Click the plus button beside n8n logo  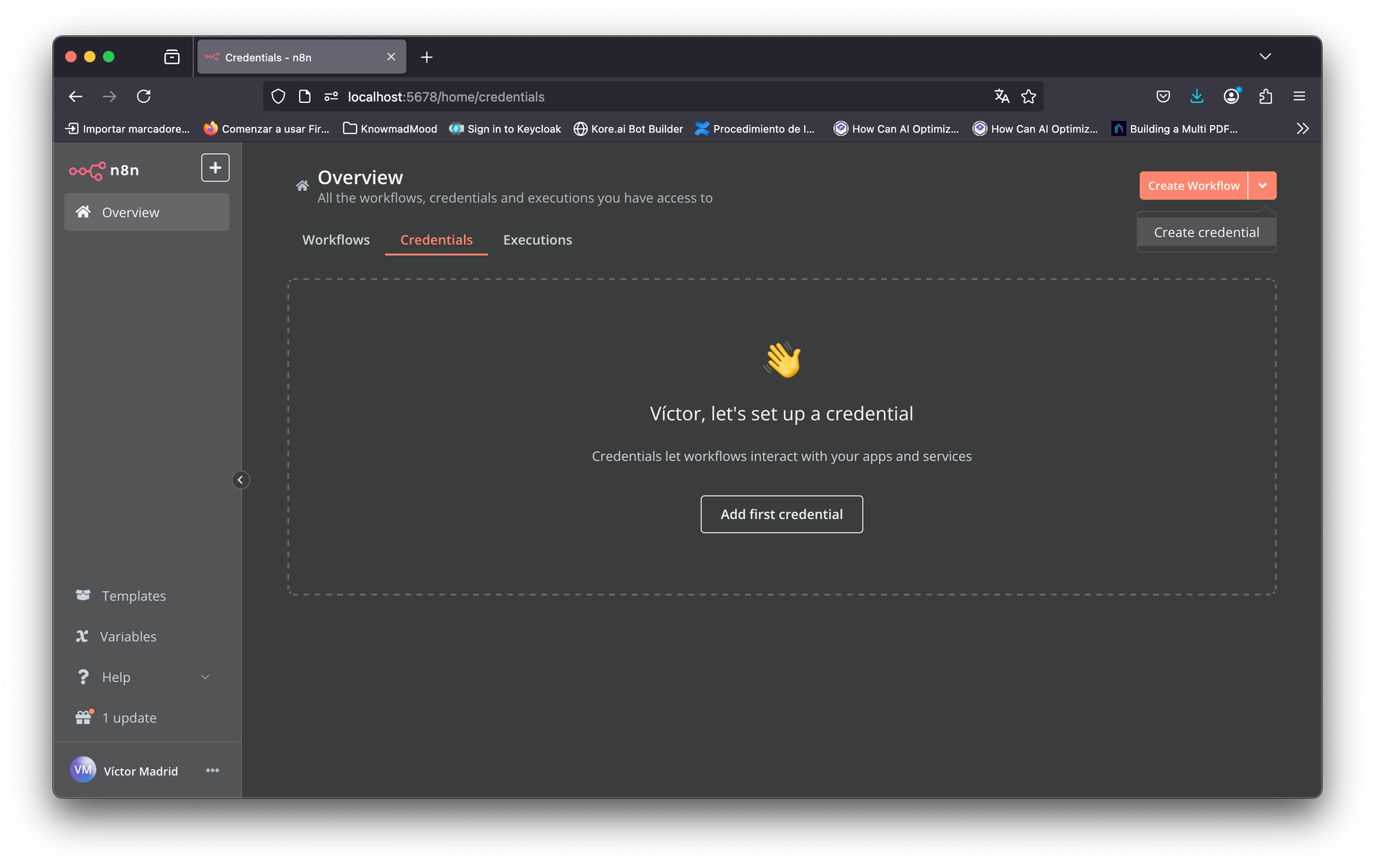[215, 168]
